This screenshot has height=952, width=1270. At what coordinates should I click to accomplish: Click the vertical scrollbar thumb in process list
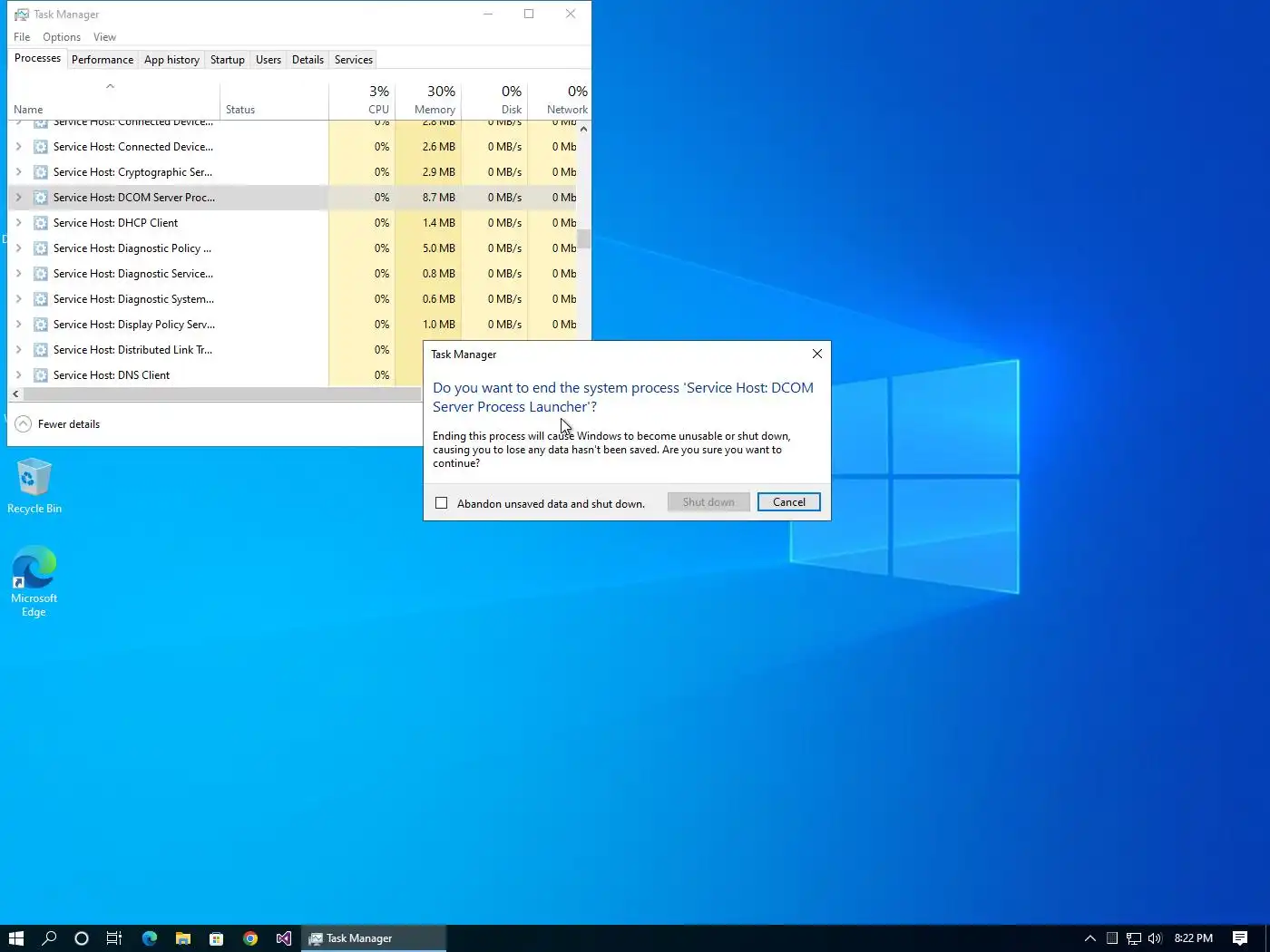tap(583, 239)
